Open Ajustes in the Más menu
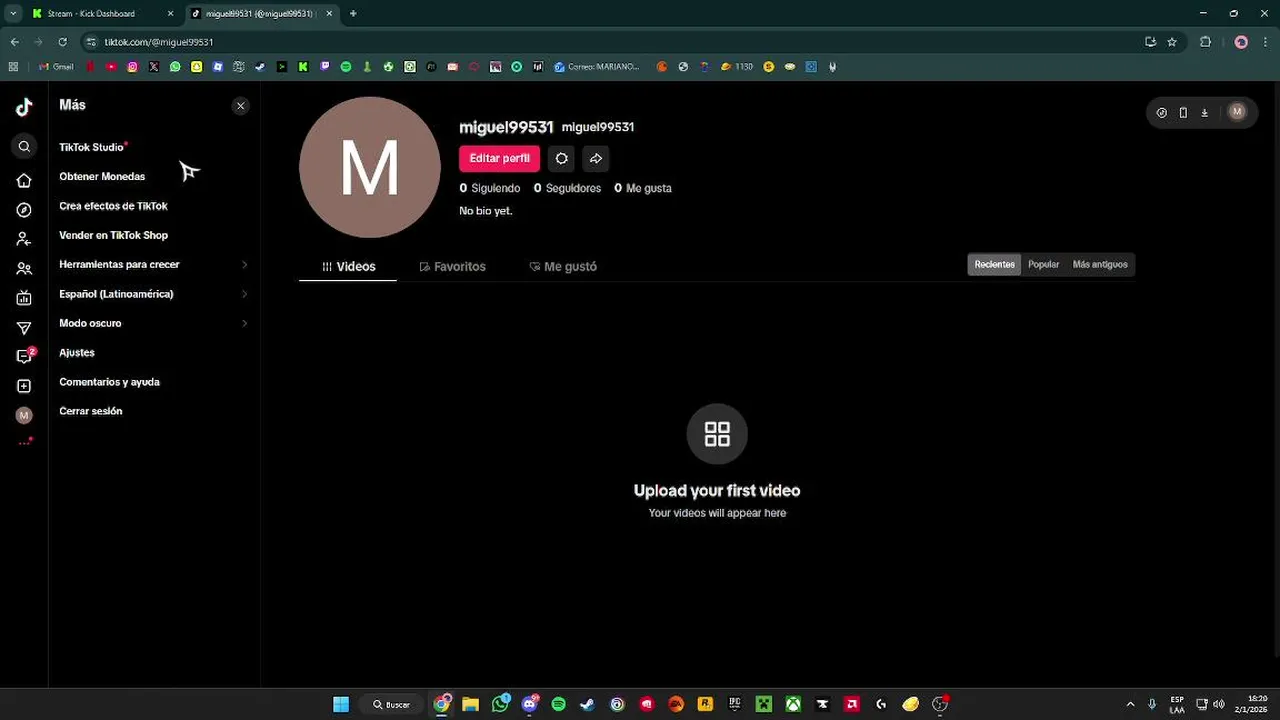The width and height of the screenshot is (1280, 720). [x=77, y=353]
